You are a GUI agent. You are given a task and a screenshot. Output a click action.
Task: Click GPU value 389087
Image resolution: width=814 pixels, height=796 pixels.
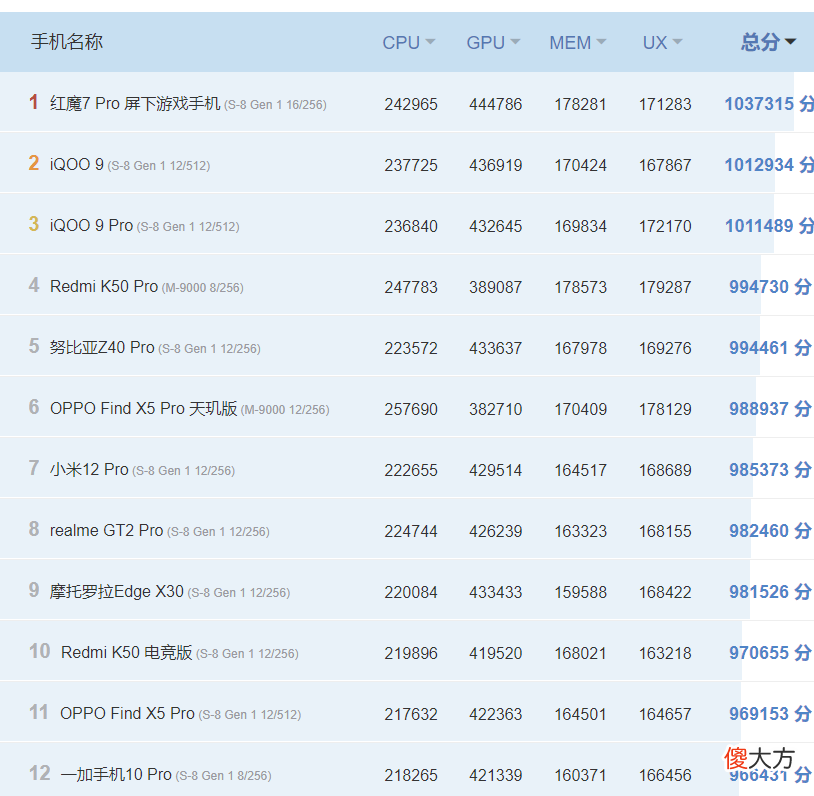click(495, 288)
